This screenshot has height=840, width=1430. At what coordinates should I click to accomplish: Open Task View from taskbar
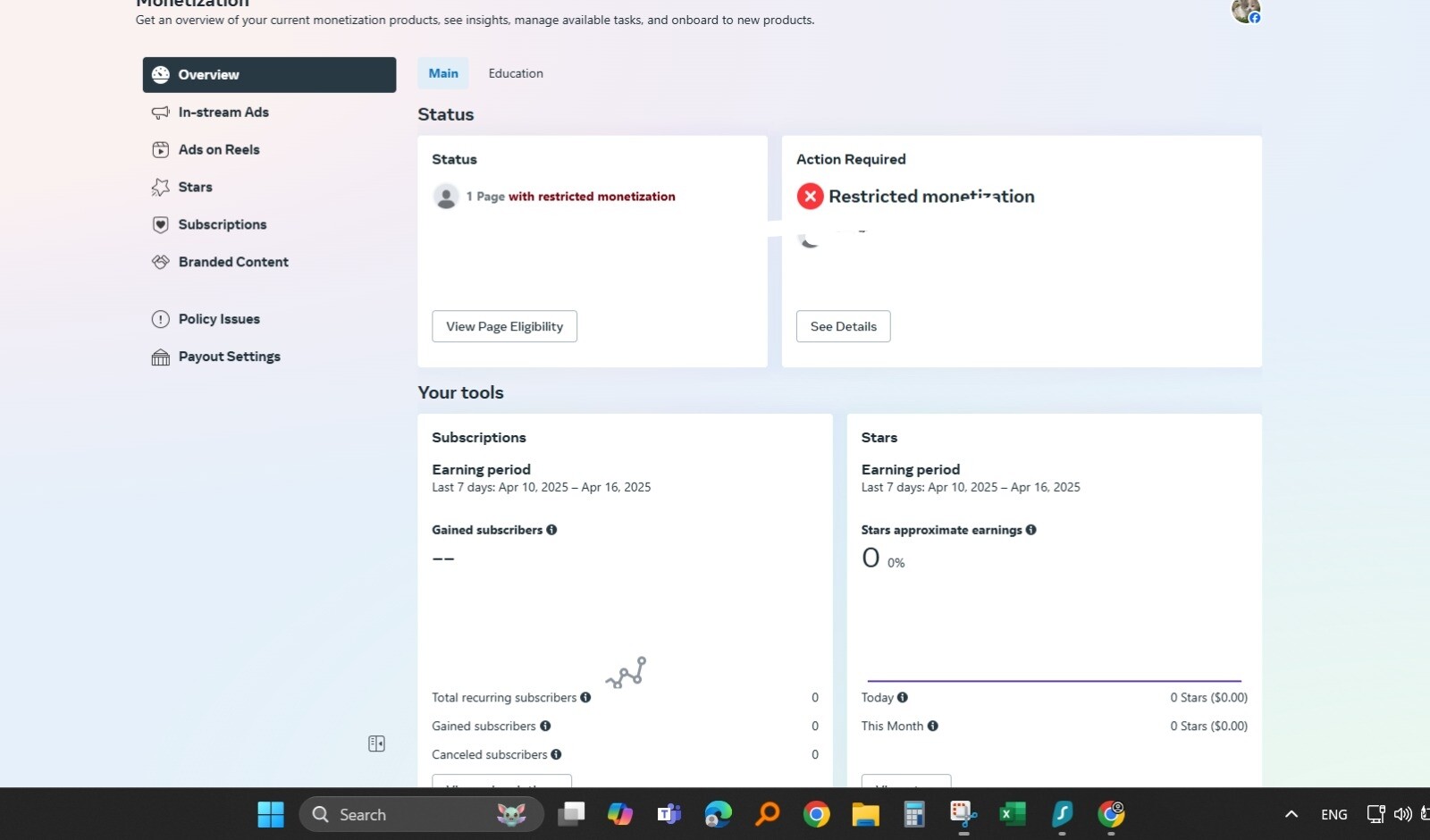coord(571,815)
